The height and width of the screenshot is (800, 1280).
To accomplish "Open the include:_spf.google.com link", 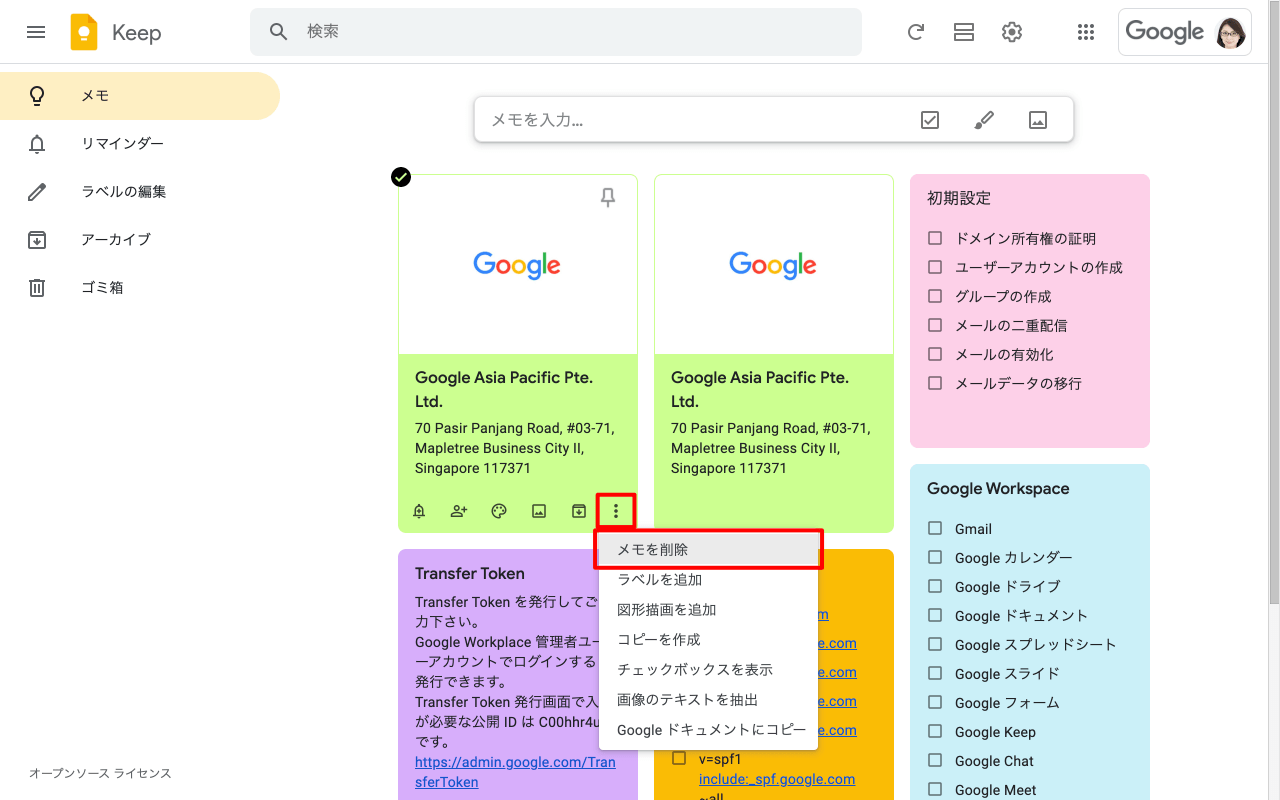I will pyautogui.click(x=777, y=779).
